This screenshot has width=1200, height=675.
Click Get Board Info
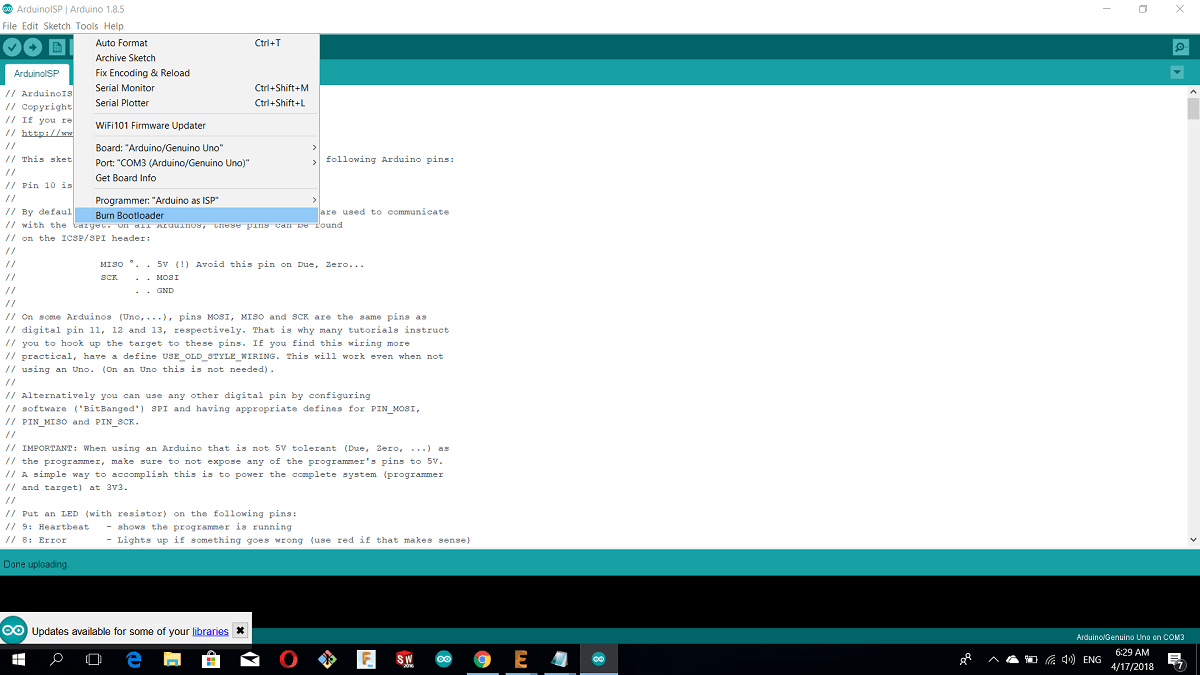(x=197, y=178)
